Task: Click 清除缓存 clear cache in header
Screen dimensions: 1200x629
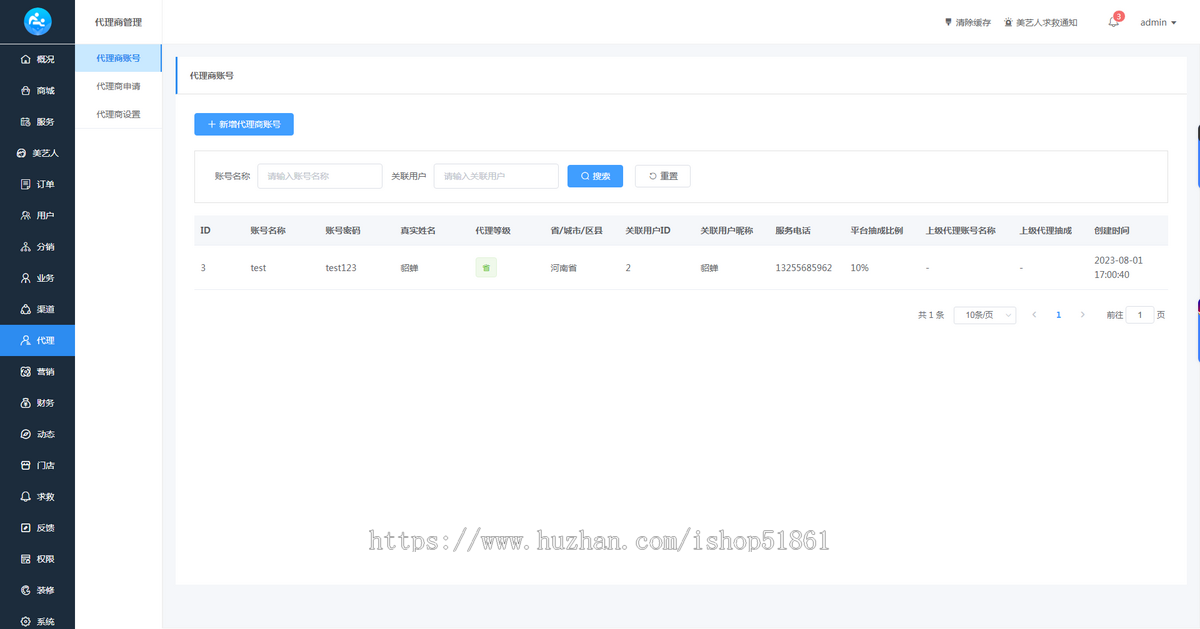Action: click(967, 22)
